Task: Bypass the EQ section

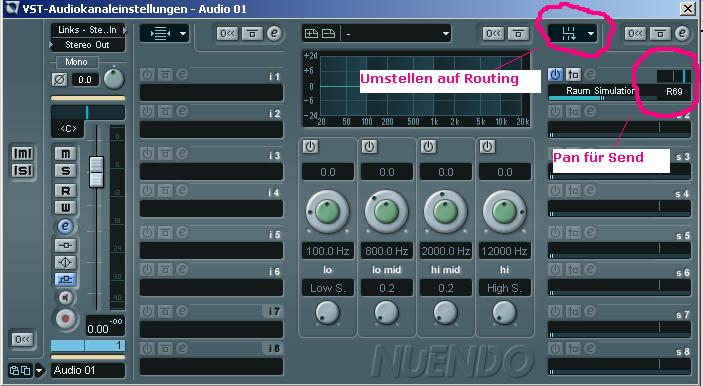Action: pos(518,34)
